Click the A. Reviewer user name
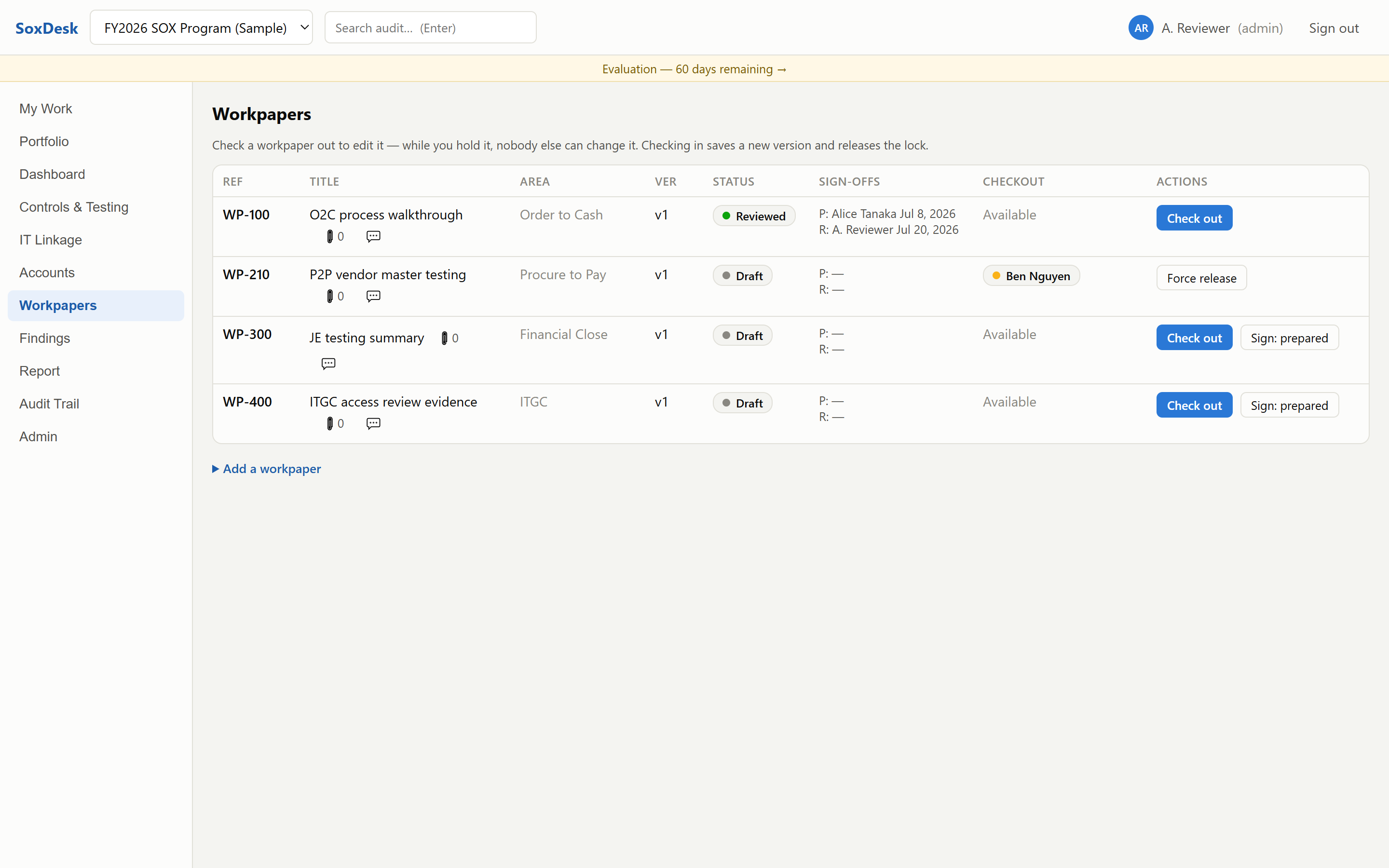 click(x=1196, y=28)
